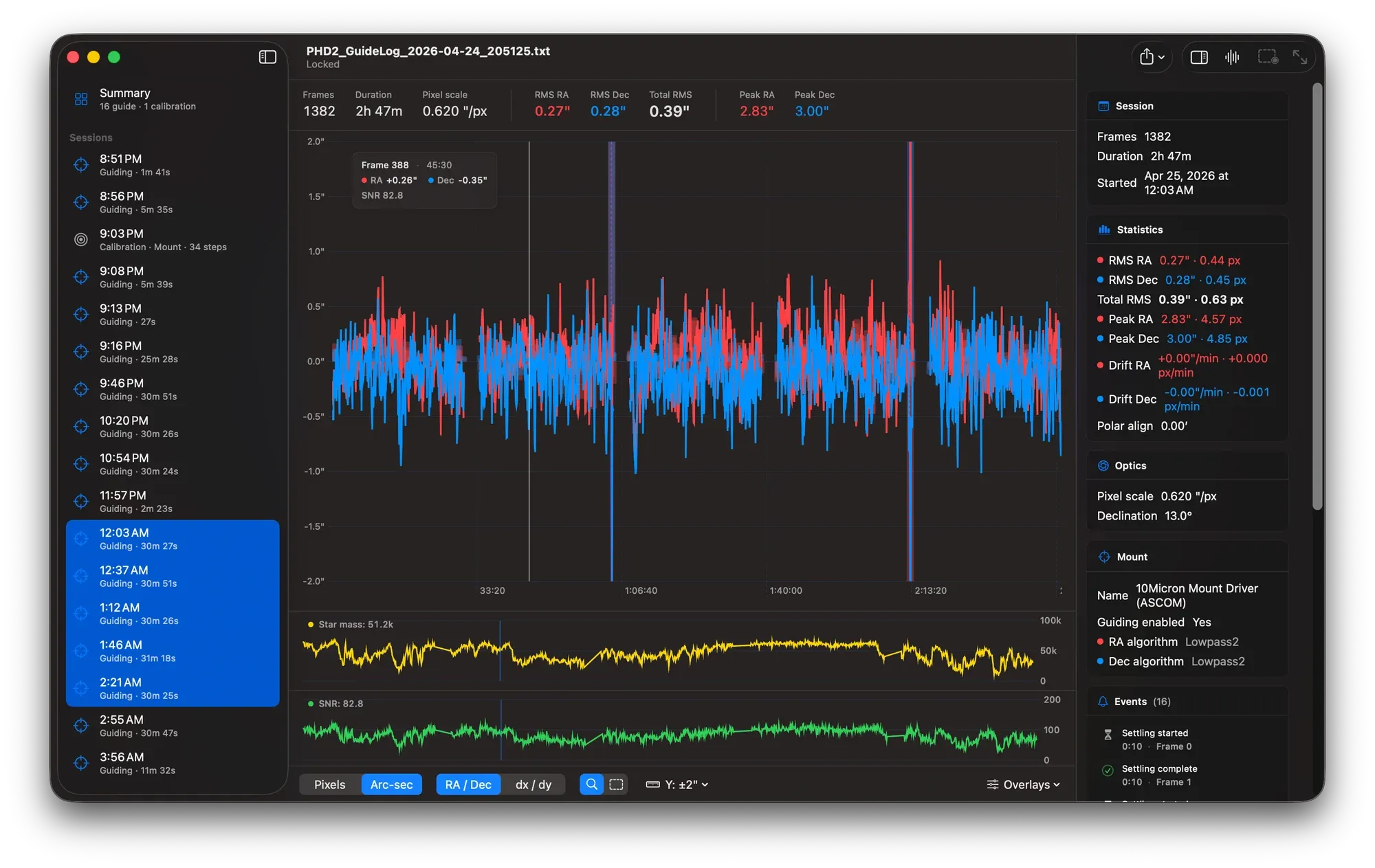Click the Settling started event
Viewport: 1375px width, 868px height.
(x=1187, y=739)
